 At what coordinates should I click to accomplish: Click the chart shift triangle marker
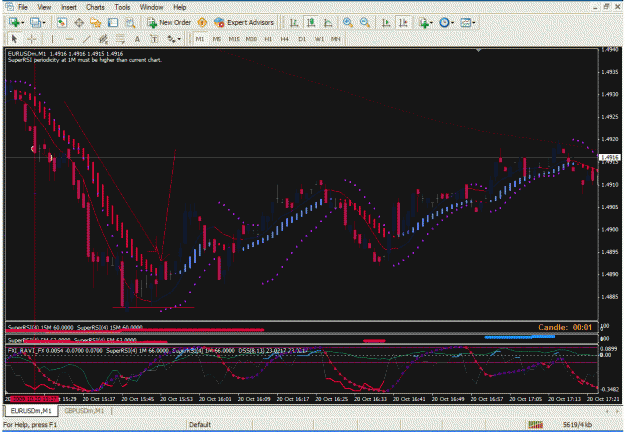click(478, 51)
